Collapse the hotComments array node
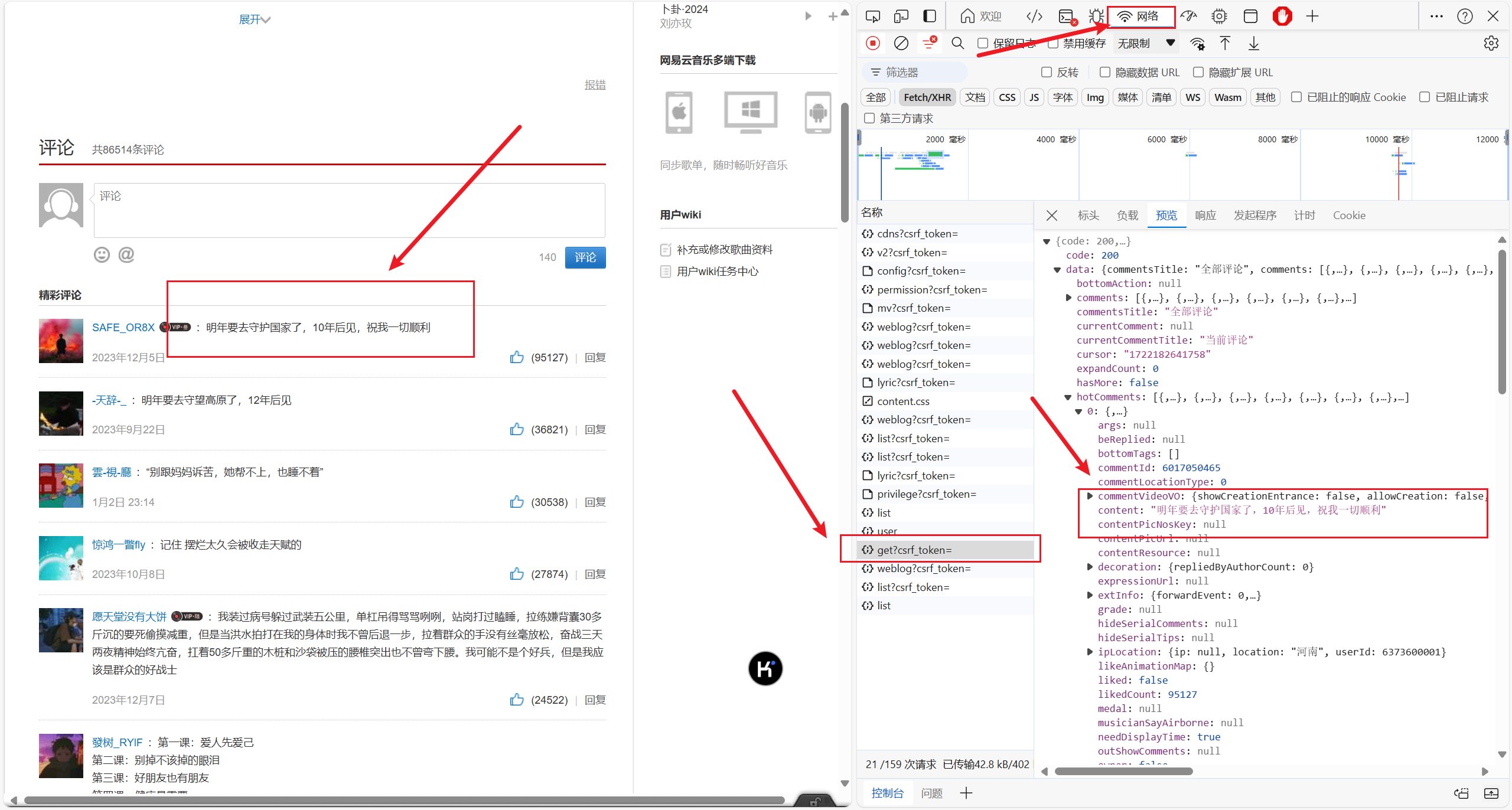The height and width of the screenshot is (810, 1512). 1068,397
